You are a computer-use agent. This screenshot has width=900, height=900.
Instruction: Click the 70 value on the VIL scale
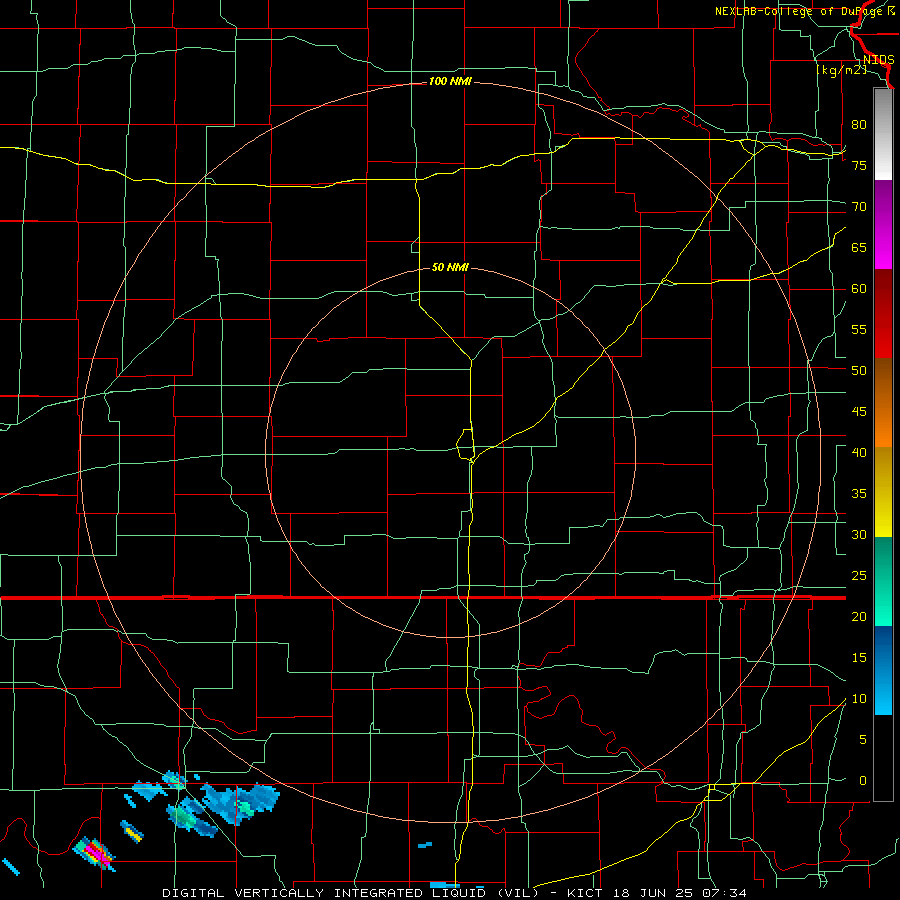coord(859,207)
